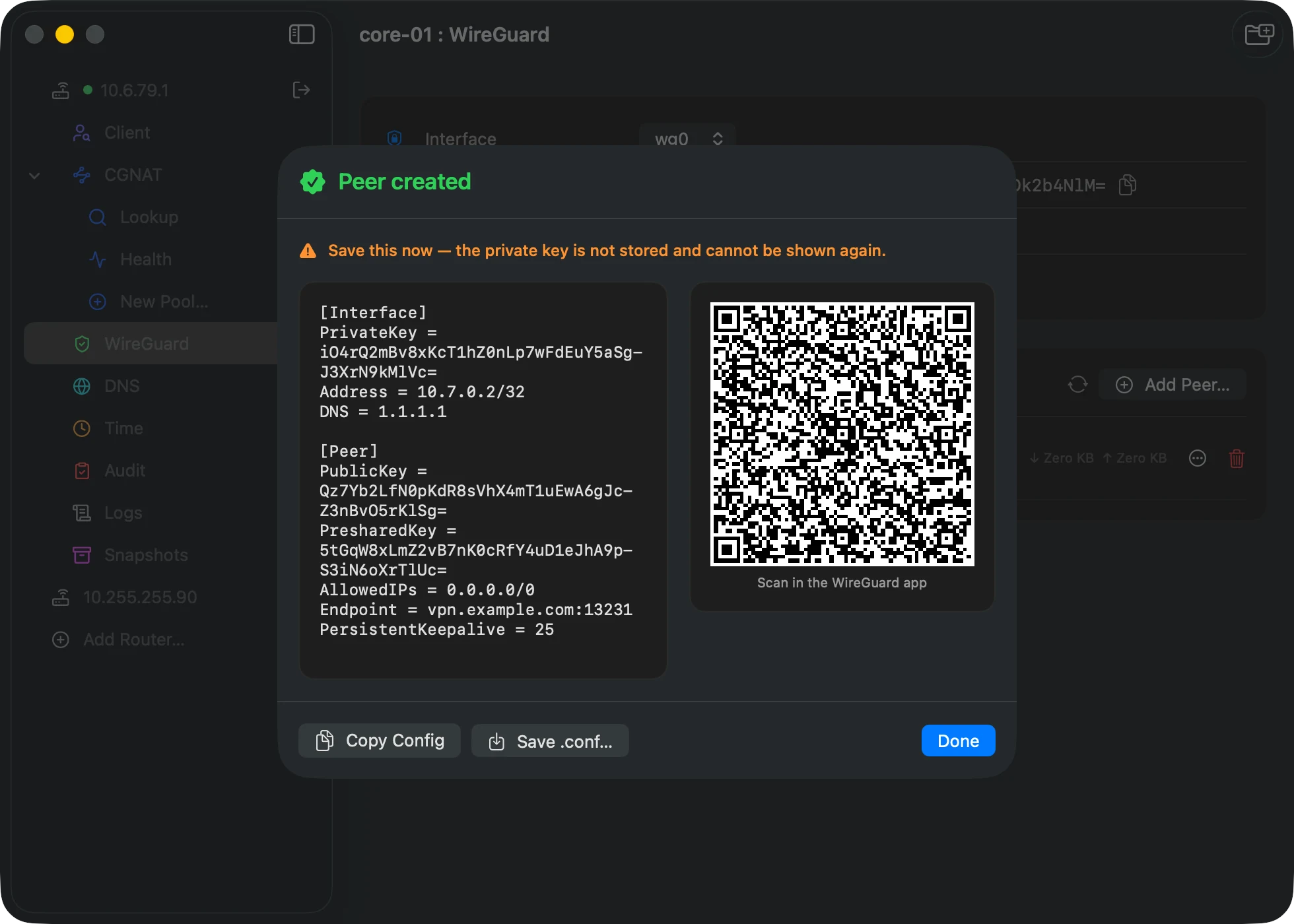Click New Pool... in sidebar
The image size is (1294, 924).
click(151, 302)
